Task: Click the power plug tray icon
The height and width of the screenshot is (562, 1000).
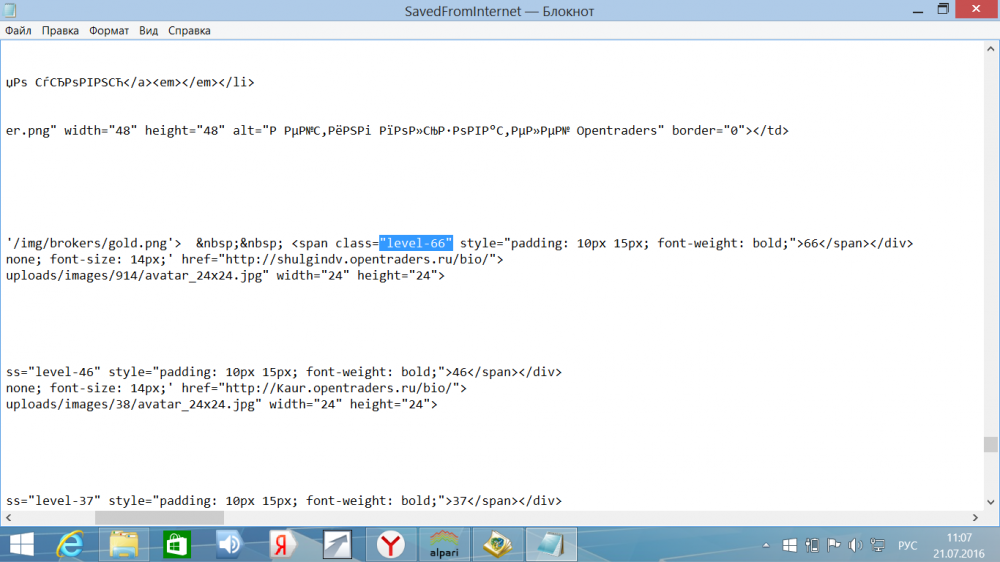Action: coord(812,545)
